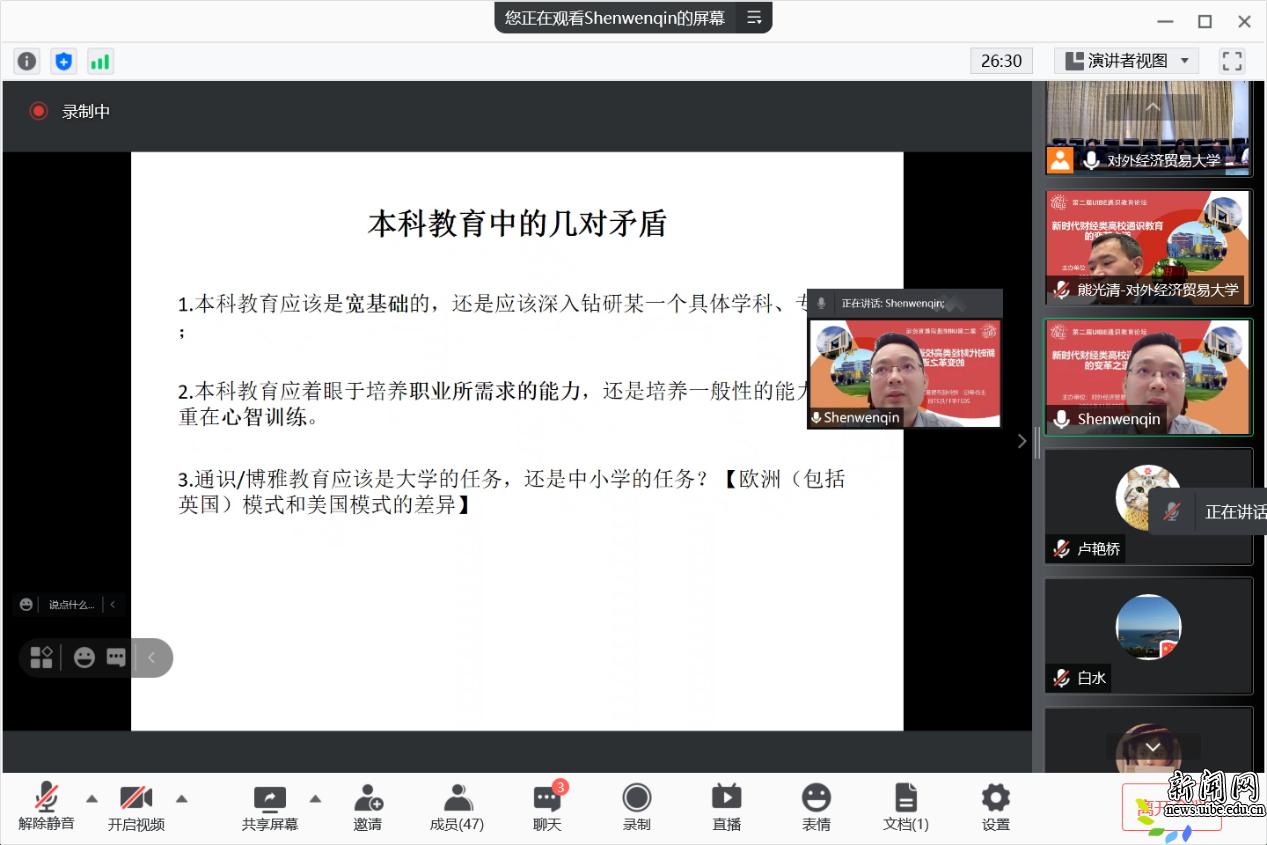
Task: Open 表情 emoji reactions
Action: 816,807
